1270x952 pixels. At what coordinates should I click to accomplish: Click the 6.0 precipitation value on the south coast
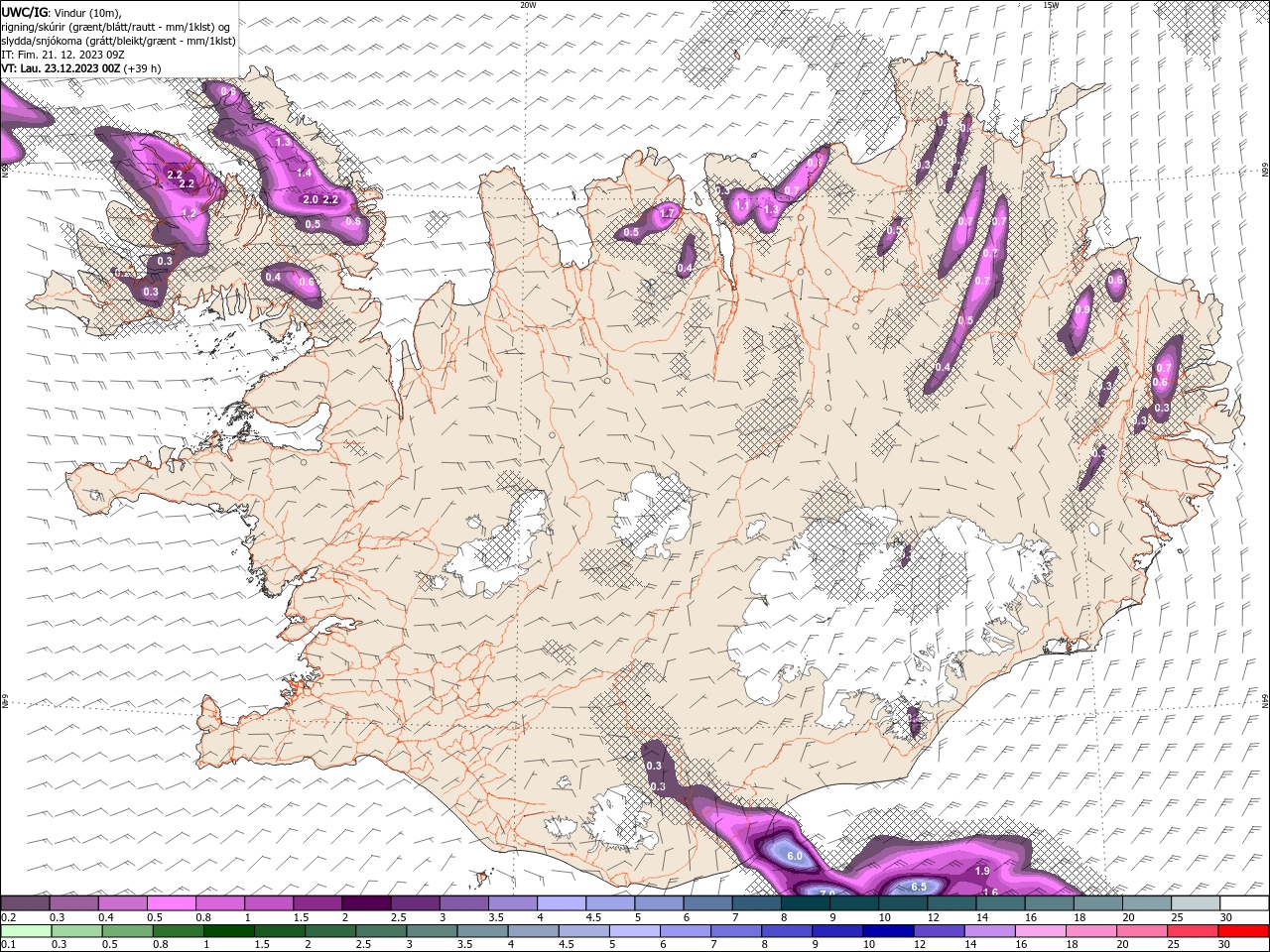[x=795, y=856]
